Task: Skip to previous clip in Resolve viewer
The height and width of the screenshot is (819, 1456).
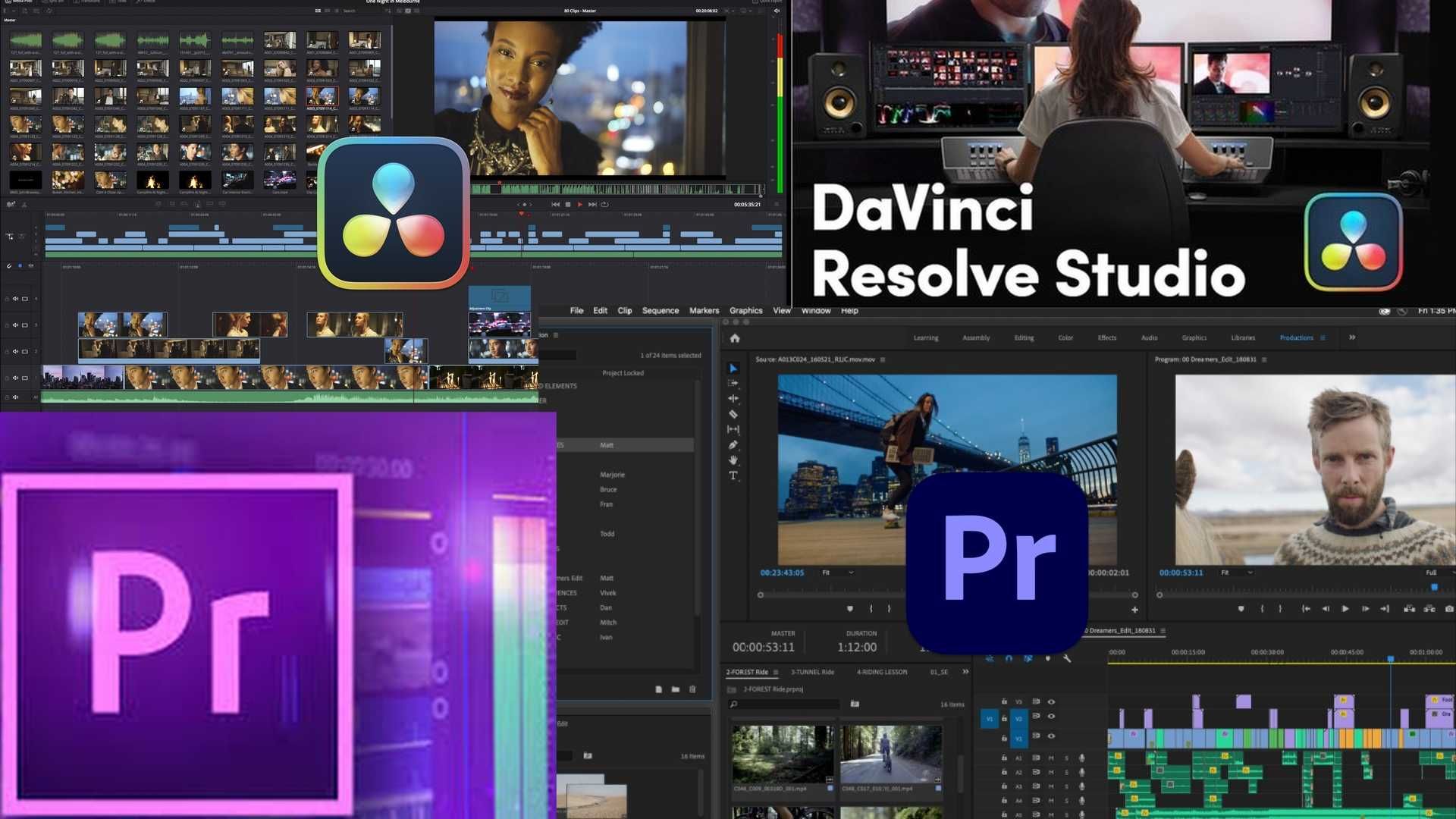Action: tap(556, 204)
